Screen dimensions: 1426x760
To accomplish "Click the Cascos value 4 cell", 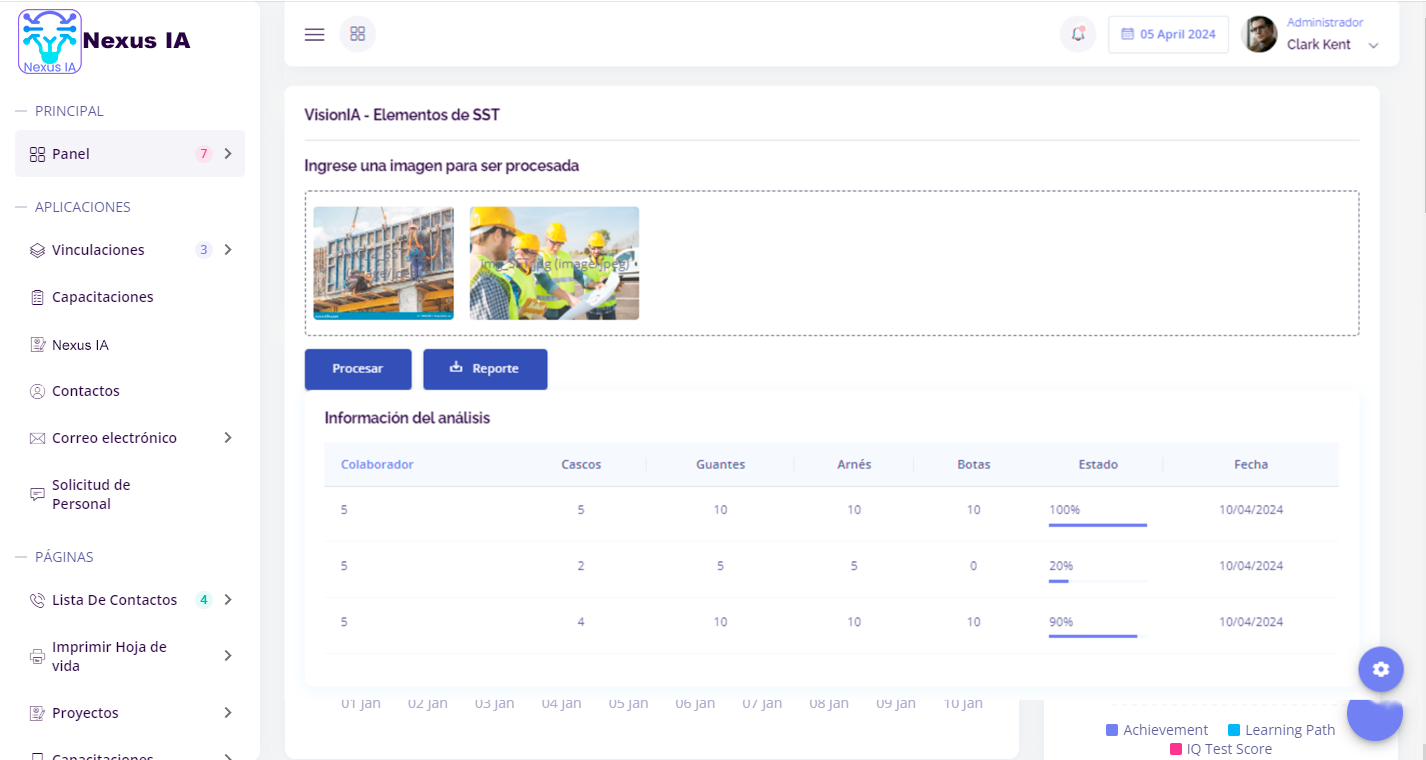I will click(x=581, y=622).
